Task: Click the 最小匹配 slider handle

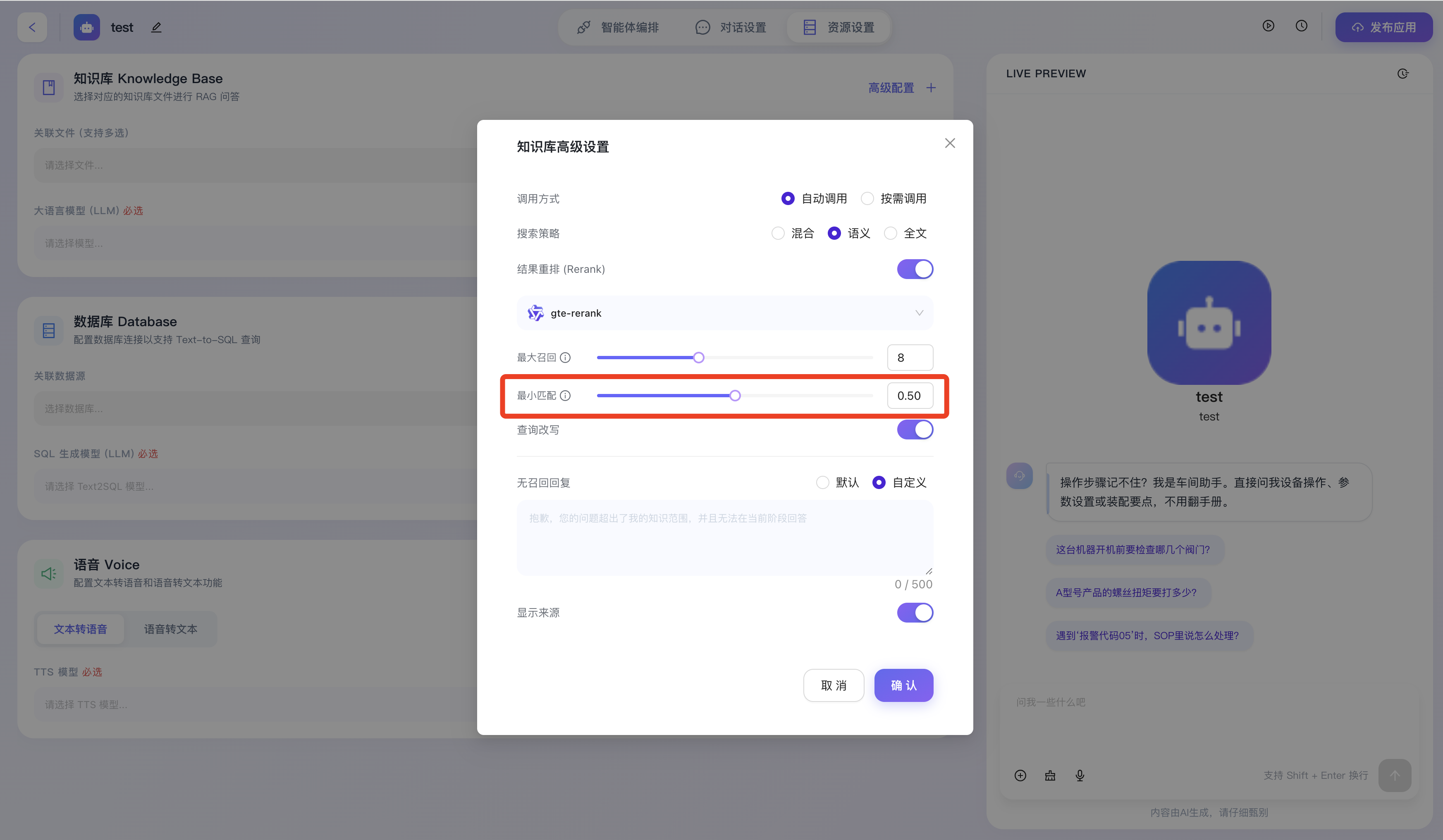Action: [735, 396]
